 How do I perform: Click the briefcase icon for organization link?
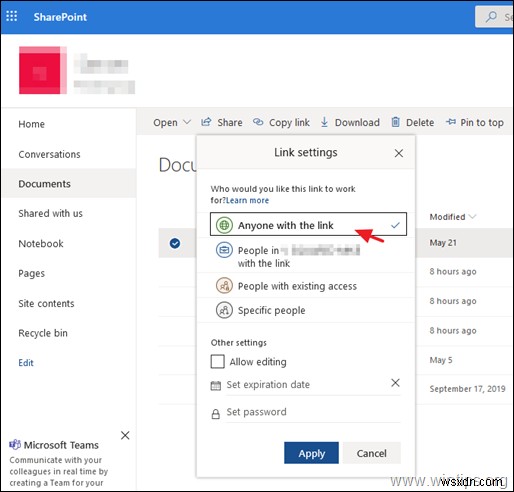[x=224, y=250]
